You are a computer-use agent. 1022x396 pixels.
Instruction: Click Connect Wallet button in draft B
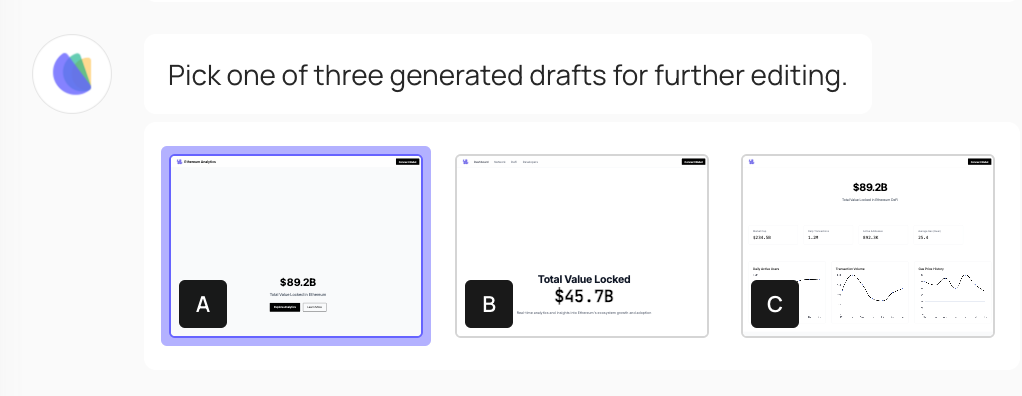click(694, 162)
